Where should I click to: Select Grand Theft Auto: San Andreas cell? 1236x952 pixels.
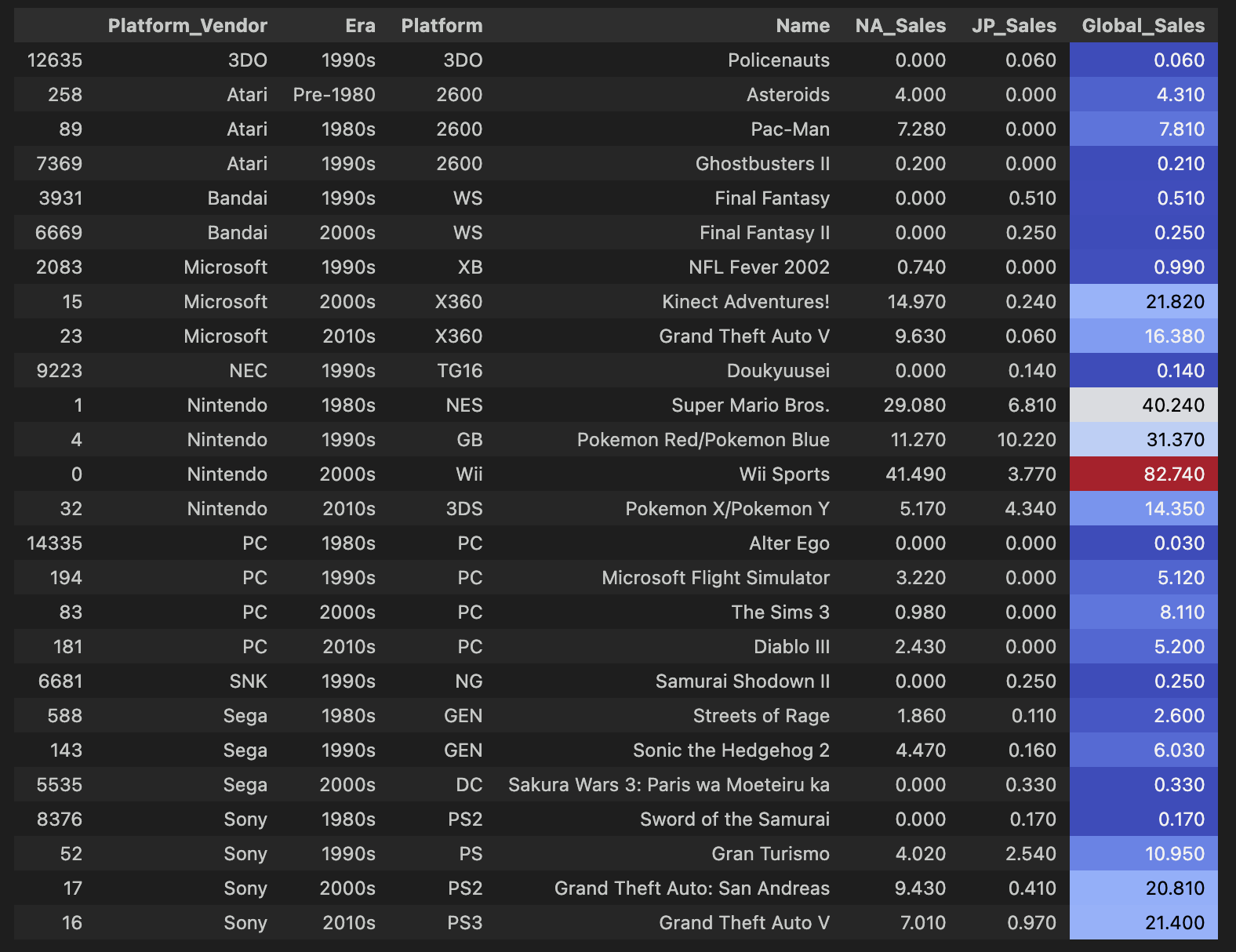coord(692,888)
